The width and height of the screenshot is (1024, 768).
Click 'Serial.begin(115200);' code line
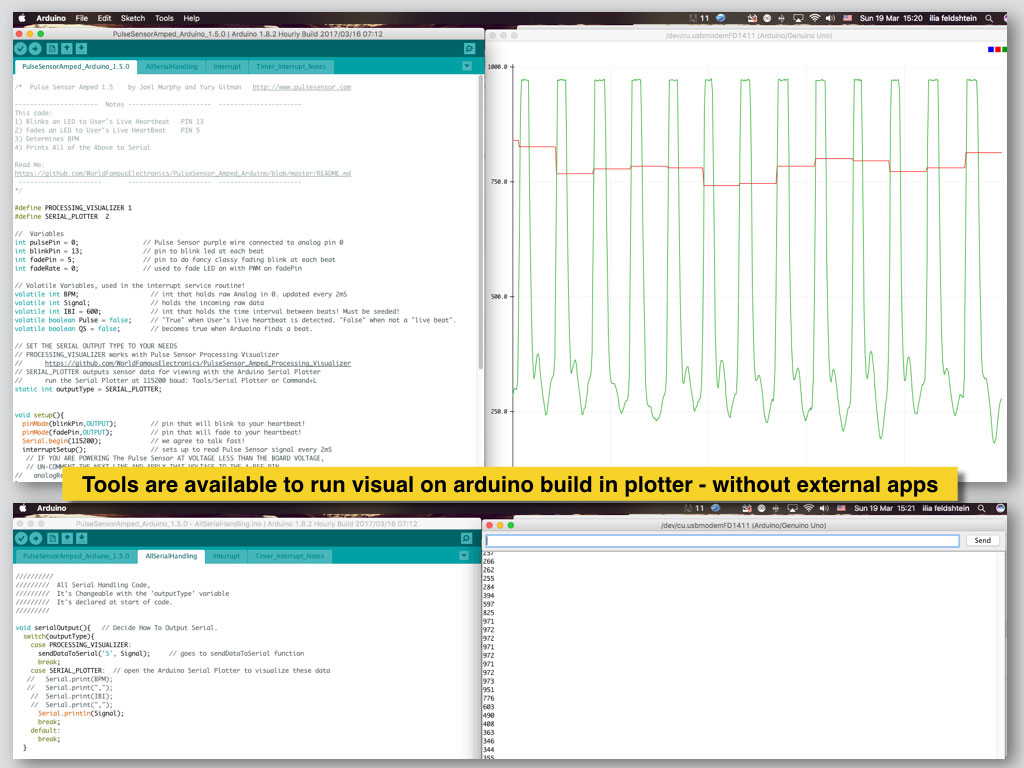point(61,441)
